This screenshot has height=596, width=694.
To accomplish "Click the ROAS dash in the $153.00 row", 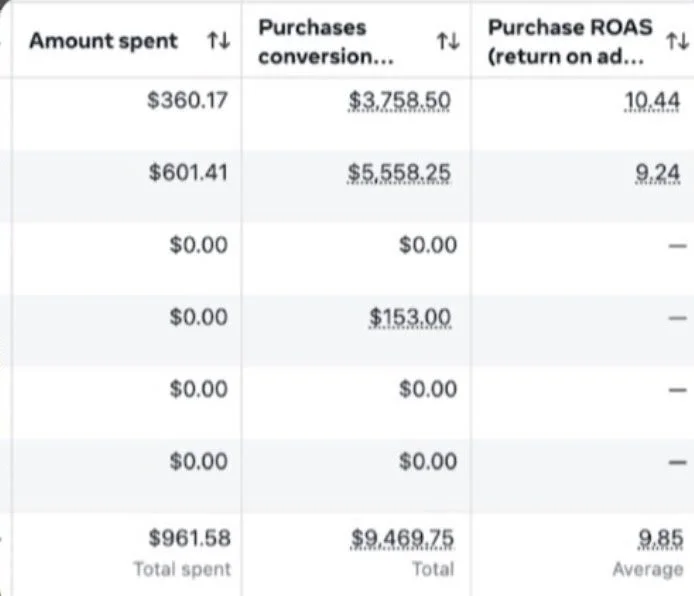I will pyautogui.click(x=676, y=318).
